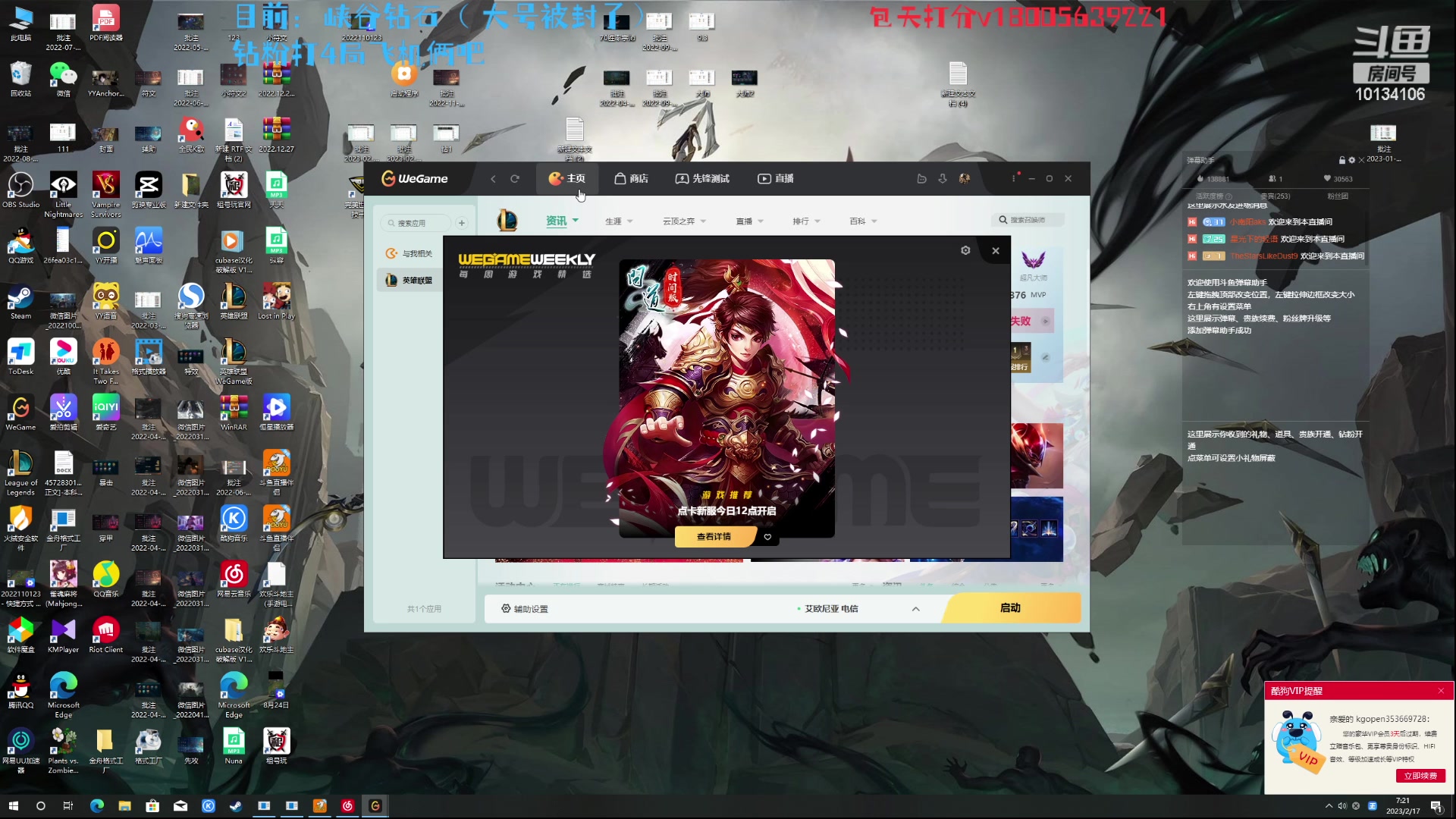The image size is (1456, 819).
Task: Open danmaku assistant settings gear
Action: click(1351, 160)
